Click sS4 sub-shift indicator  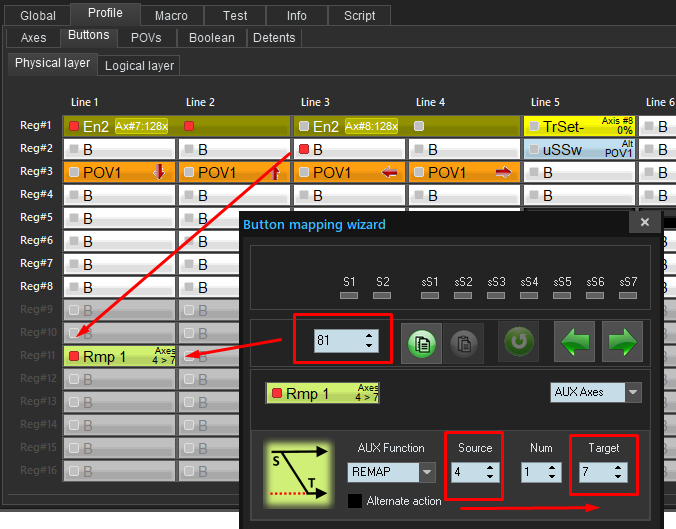coord(529,295)
